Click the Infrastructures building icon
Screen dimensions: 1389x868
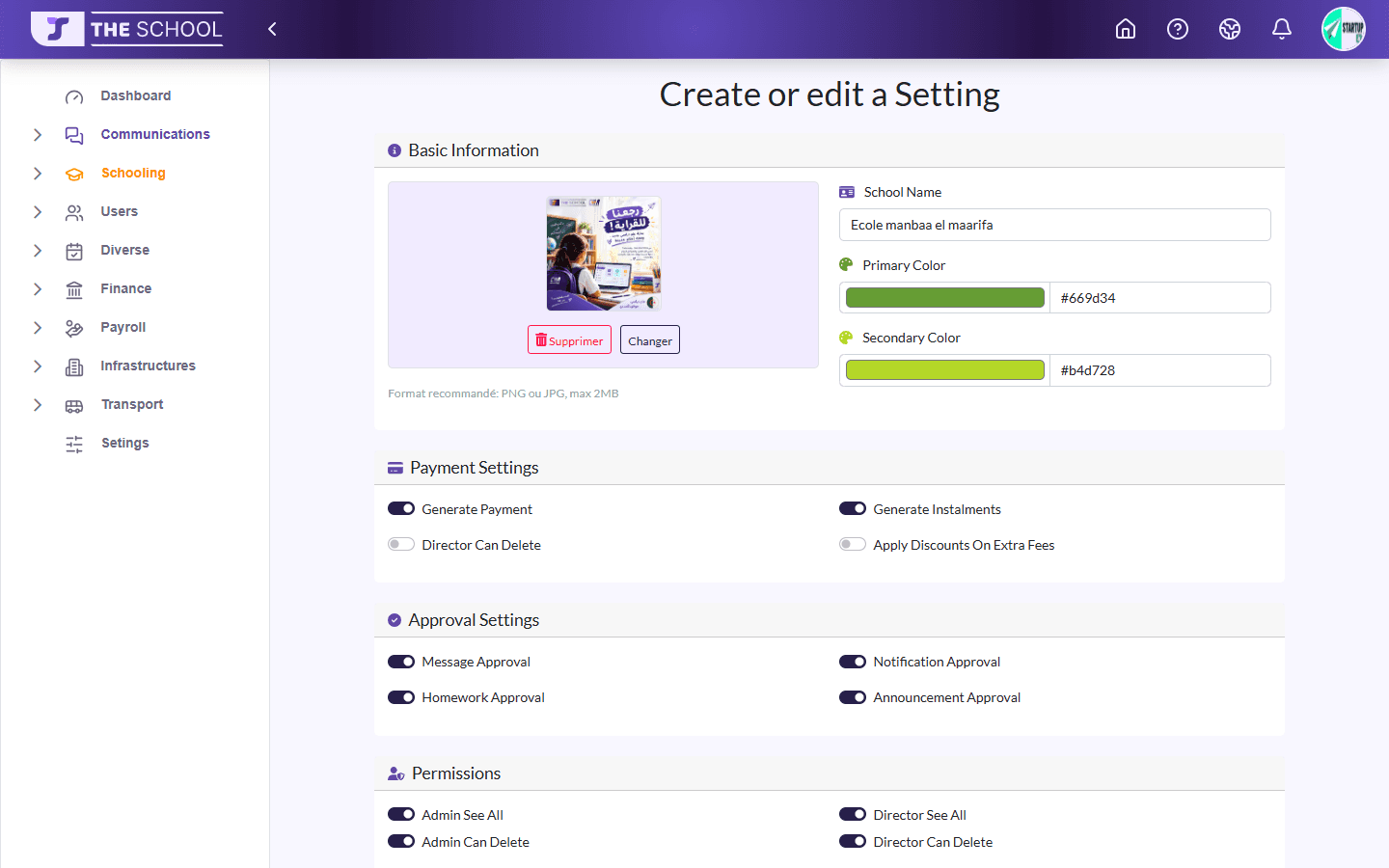74,366
